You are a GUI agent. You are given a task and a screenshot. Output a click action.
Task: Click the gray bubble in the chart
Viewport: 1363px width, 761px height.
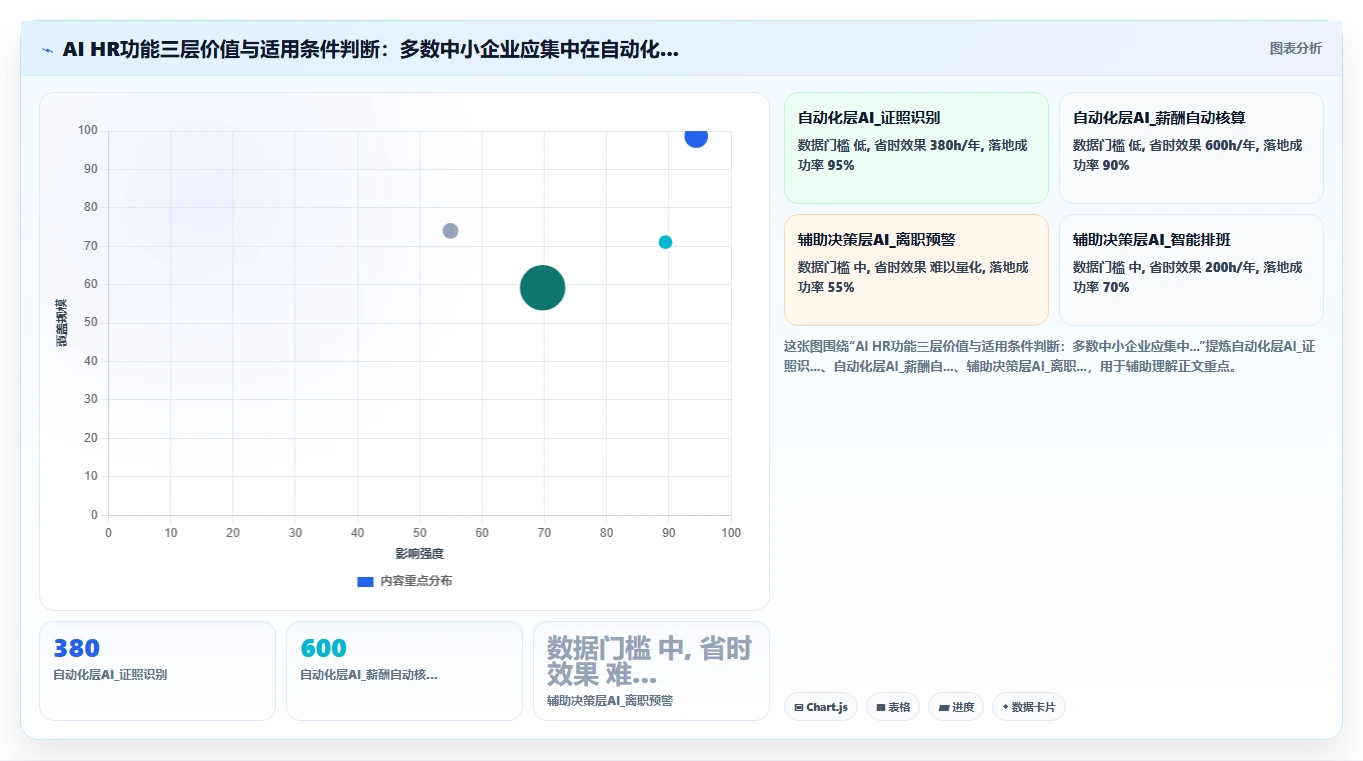pos(451,231)
